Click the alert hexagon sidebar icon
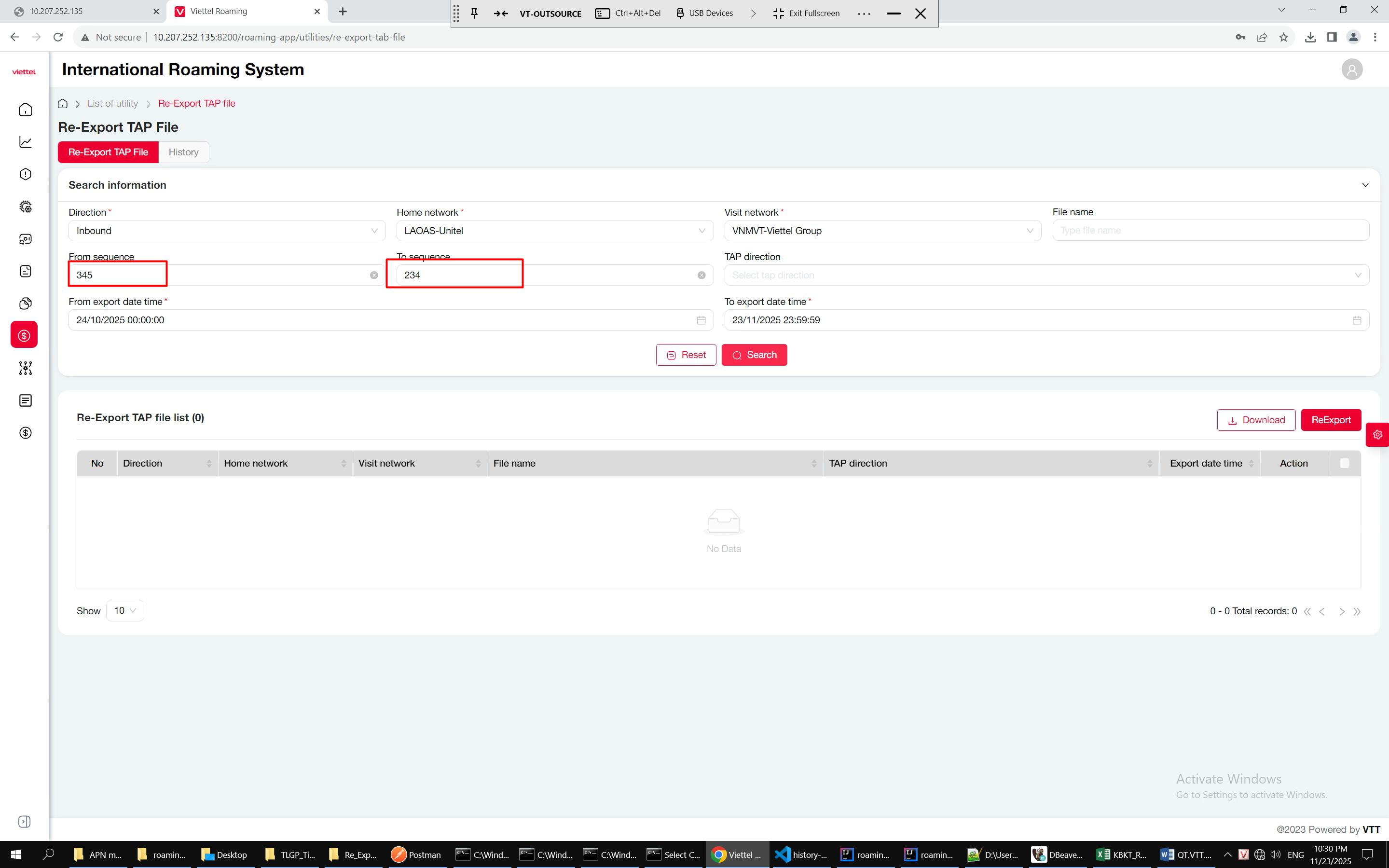The width and height of the screenshot is (1389, 868). pos(25,174)
